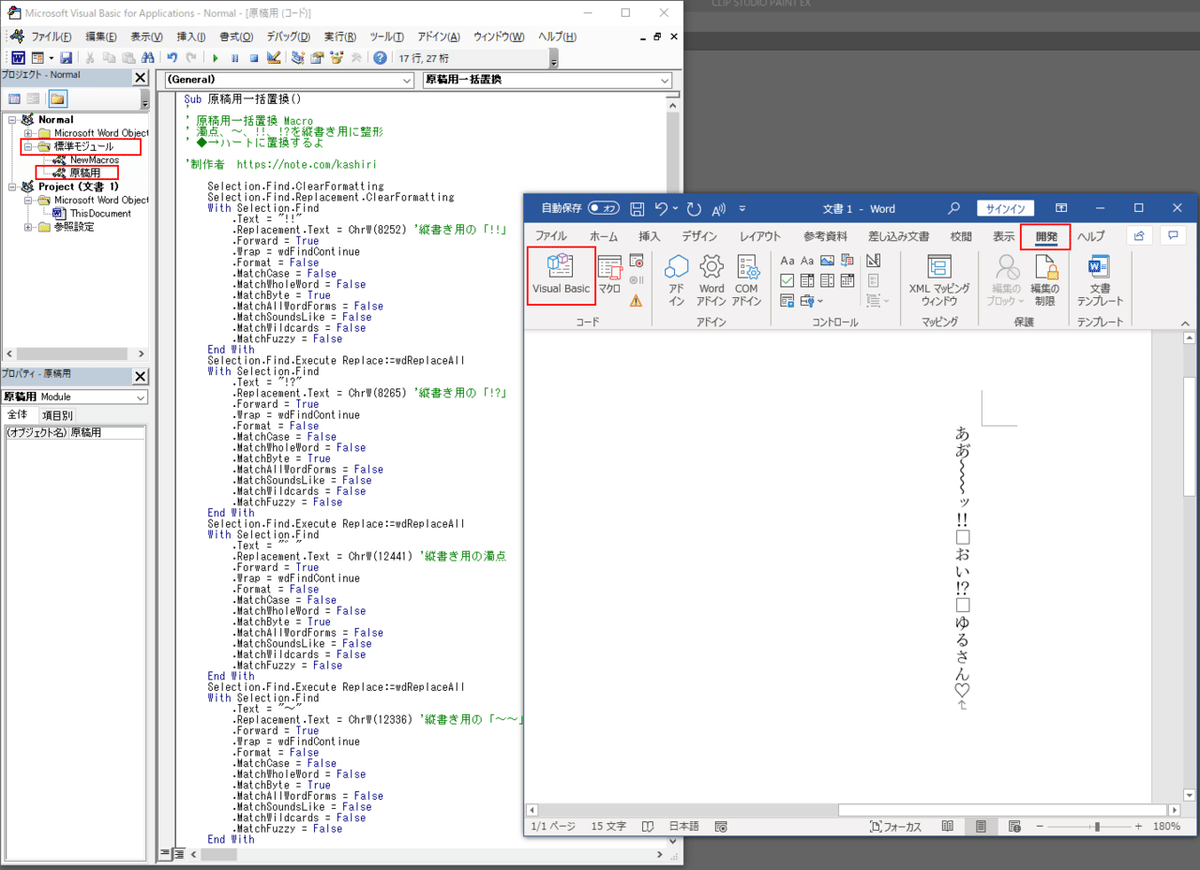Viewport: 1200px width, 870px height.
Task: Expand the 参照設定 folder node
Action: [28, 227]
